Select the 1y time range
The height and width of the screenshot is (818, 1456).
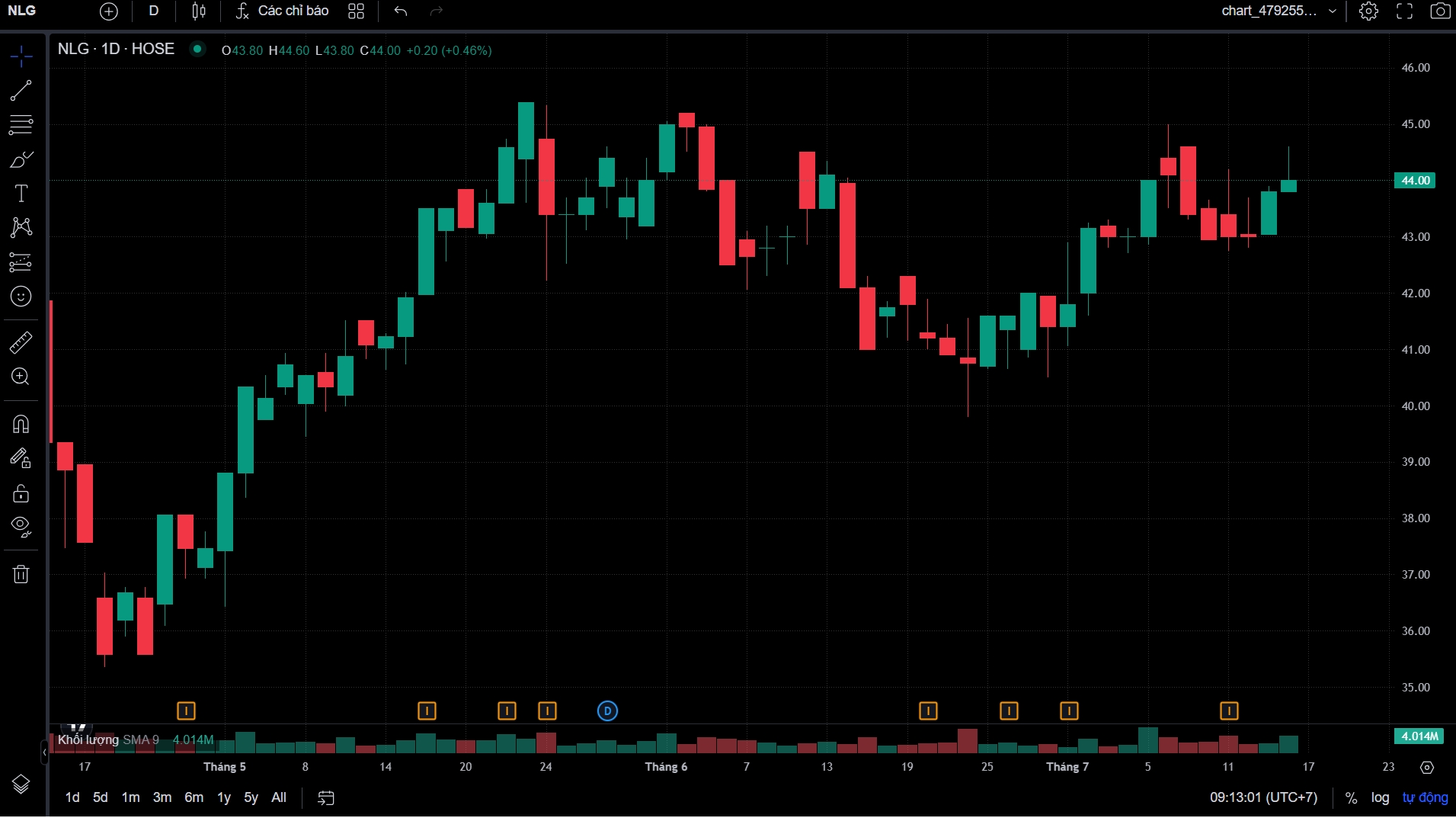(x=224, y=797)
